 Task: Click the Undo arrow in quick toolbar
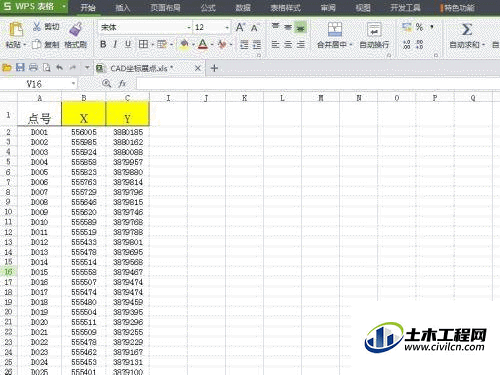coord(59,68)
